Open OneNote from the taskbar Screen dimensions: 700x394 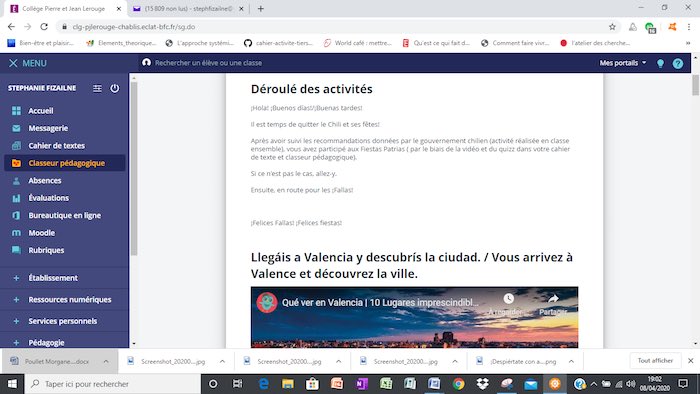coord(361,384)
